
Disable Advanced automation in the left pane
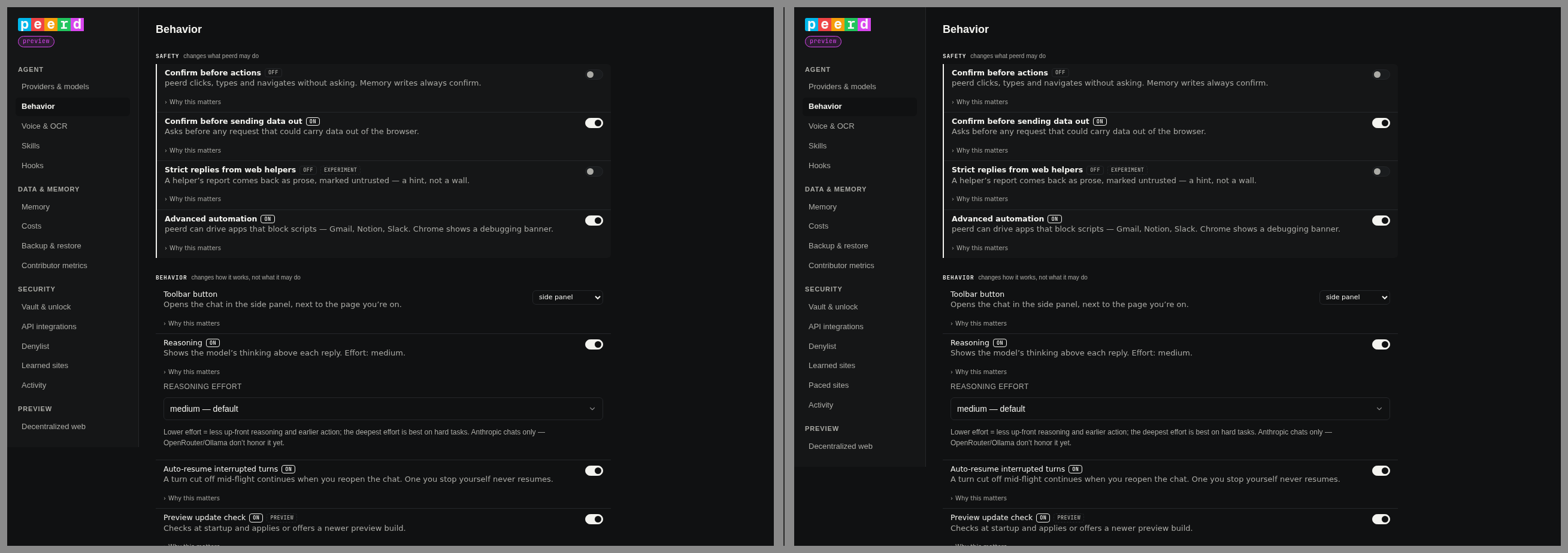point(594,220)
